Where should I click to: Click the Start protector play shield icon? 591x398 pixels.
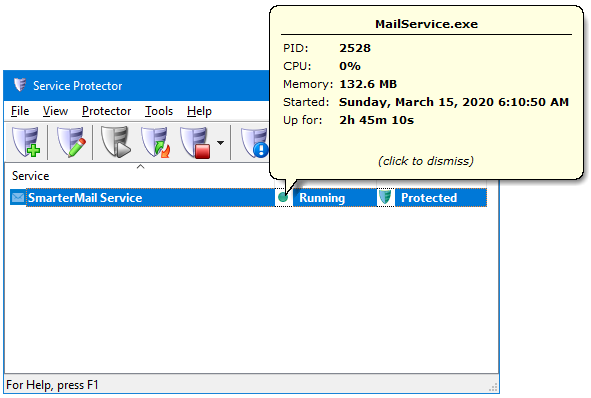point(116,142)
